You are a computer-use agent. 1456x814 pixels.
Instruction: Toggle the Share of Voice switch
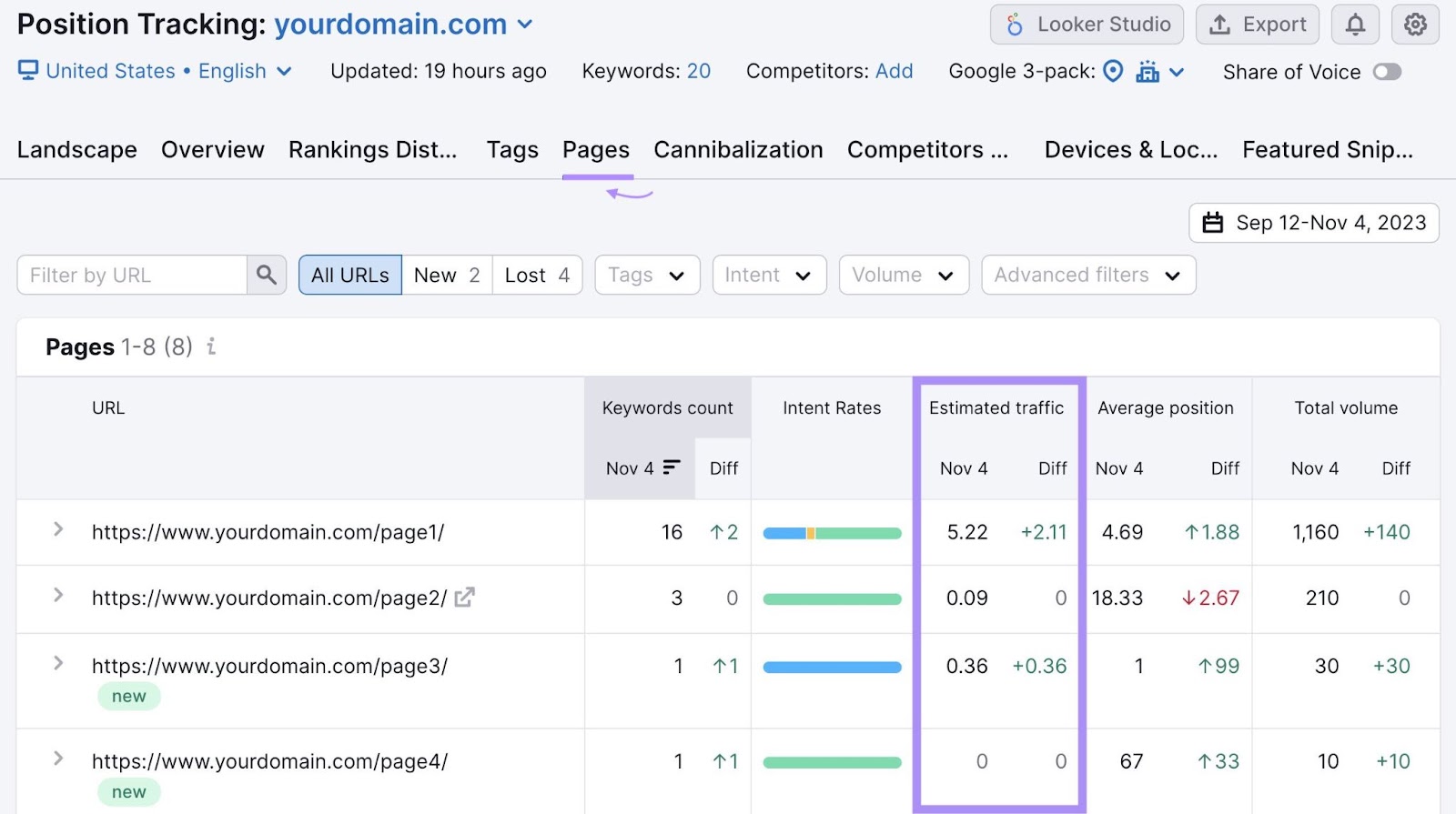pos(1387,72)
